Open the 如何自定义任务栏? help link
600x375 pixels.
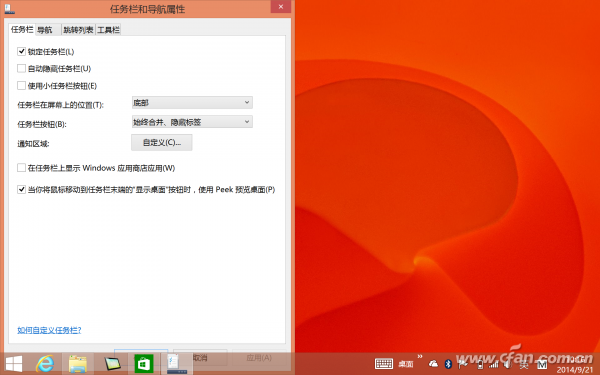(x=49, y=330)
